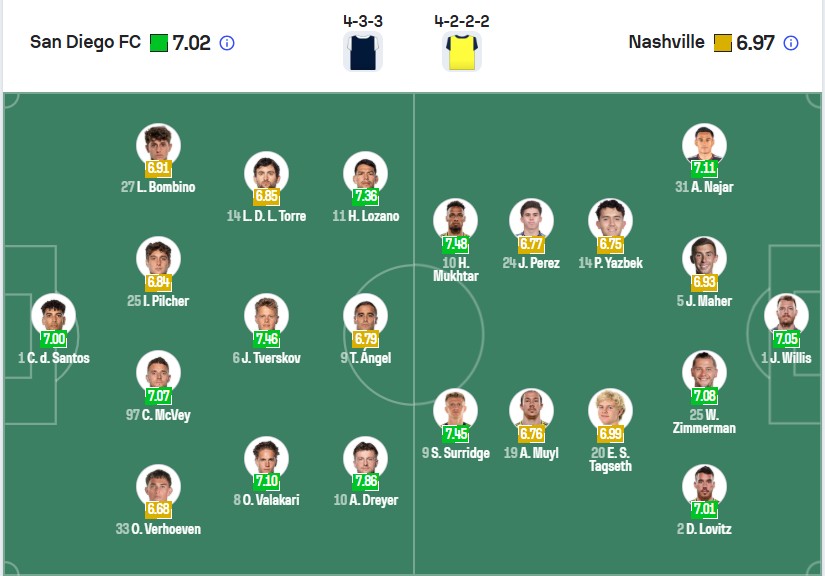Click the info icon beside Nashville rating
Screen dimensions: 825x576
tap(791, 43)
